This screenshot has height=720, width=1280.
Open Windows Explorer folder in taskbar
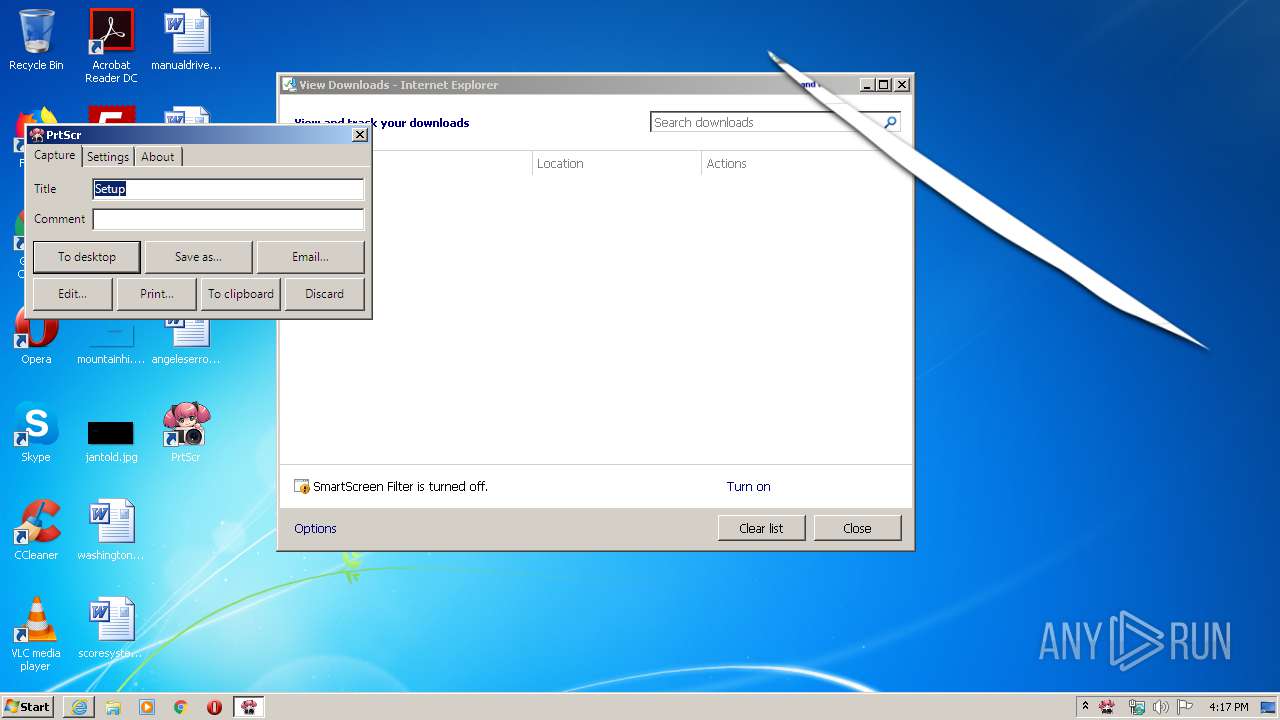pyautogui.click(x=113, y=707)
